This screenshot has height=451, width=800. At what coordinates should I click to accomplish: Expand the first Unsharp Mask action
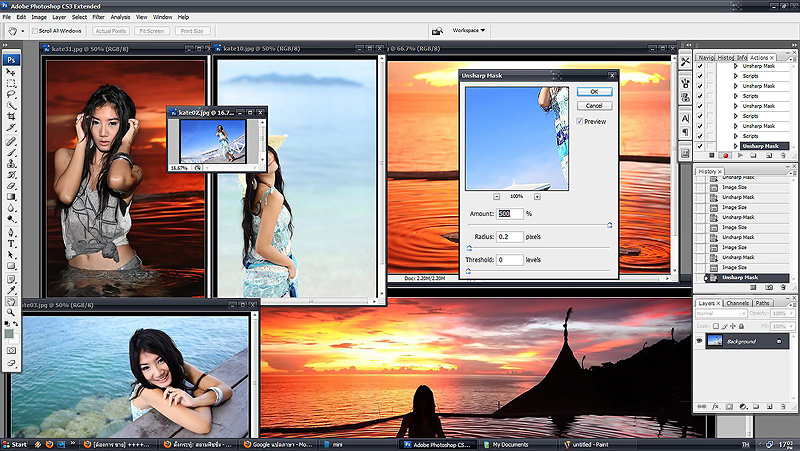pyautogui.click(x=736, y=66)
